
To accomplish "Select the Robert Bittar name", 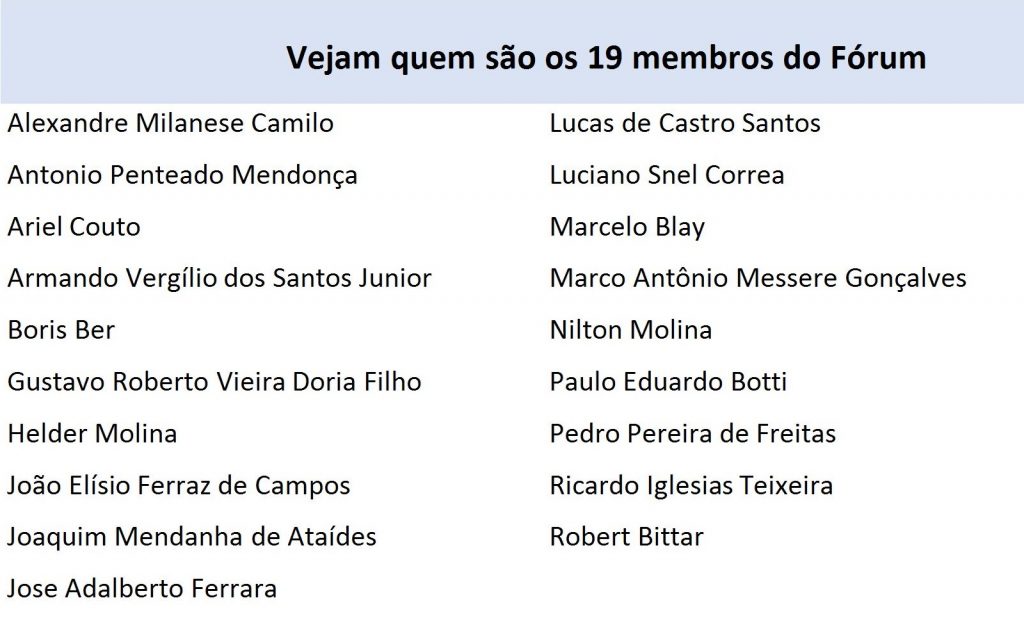I will pos(627,537).
